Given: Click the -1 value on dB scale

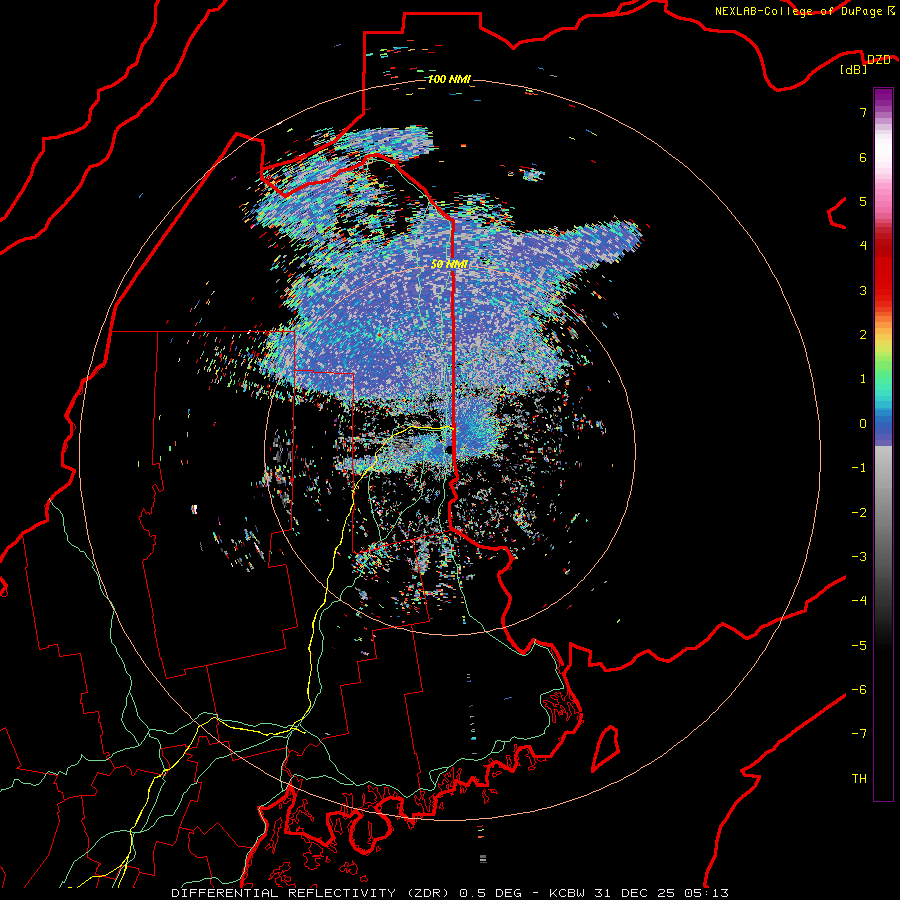Looking at the screenshot, I should 859,468.
